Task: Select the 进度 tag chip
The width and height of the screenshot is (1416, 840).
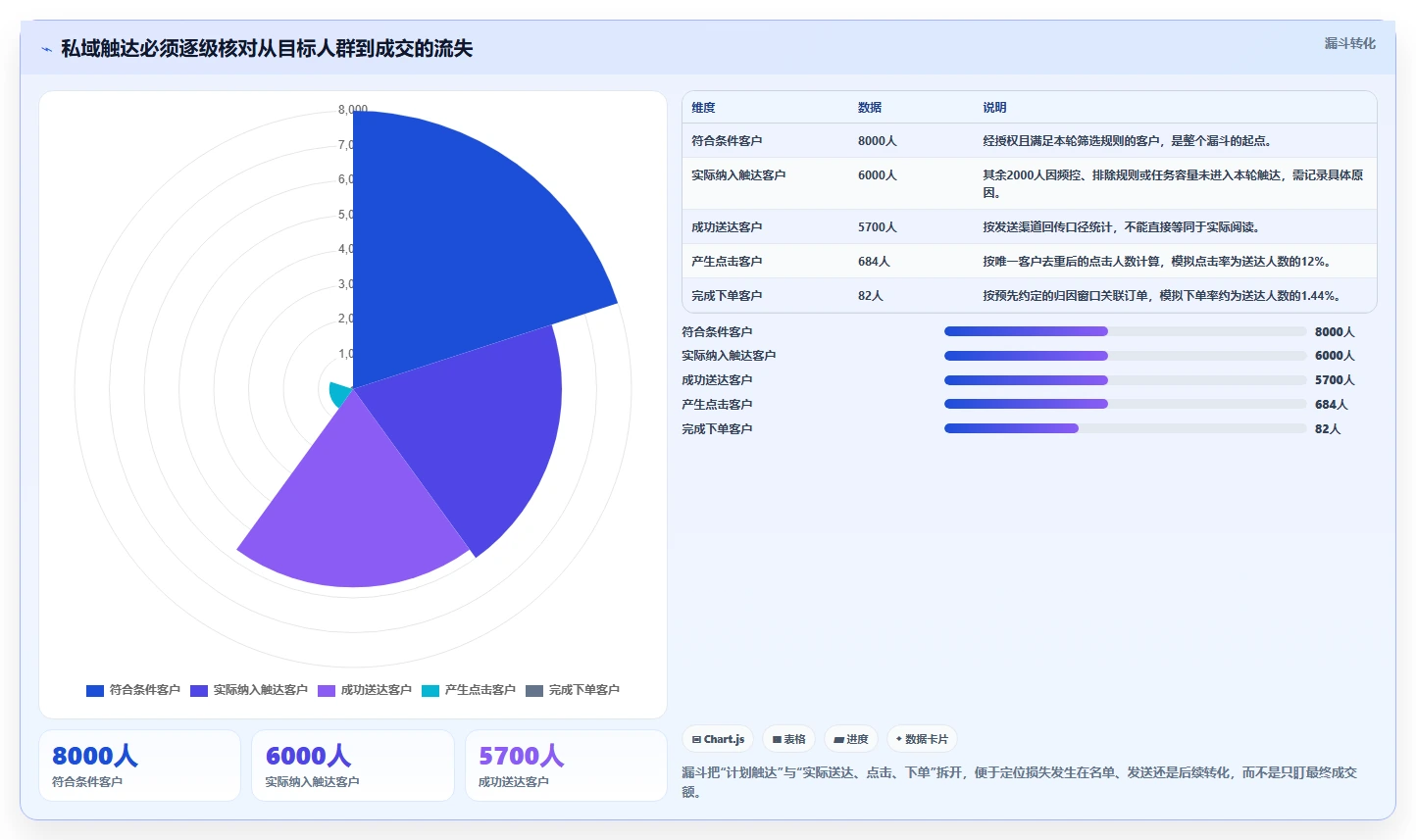Action: (x=851, y=739)
